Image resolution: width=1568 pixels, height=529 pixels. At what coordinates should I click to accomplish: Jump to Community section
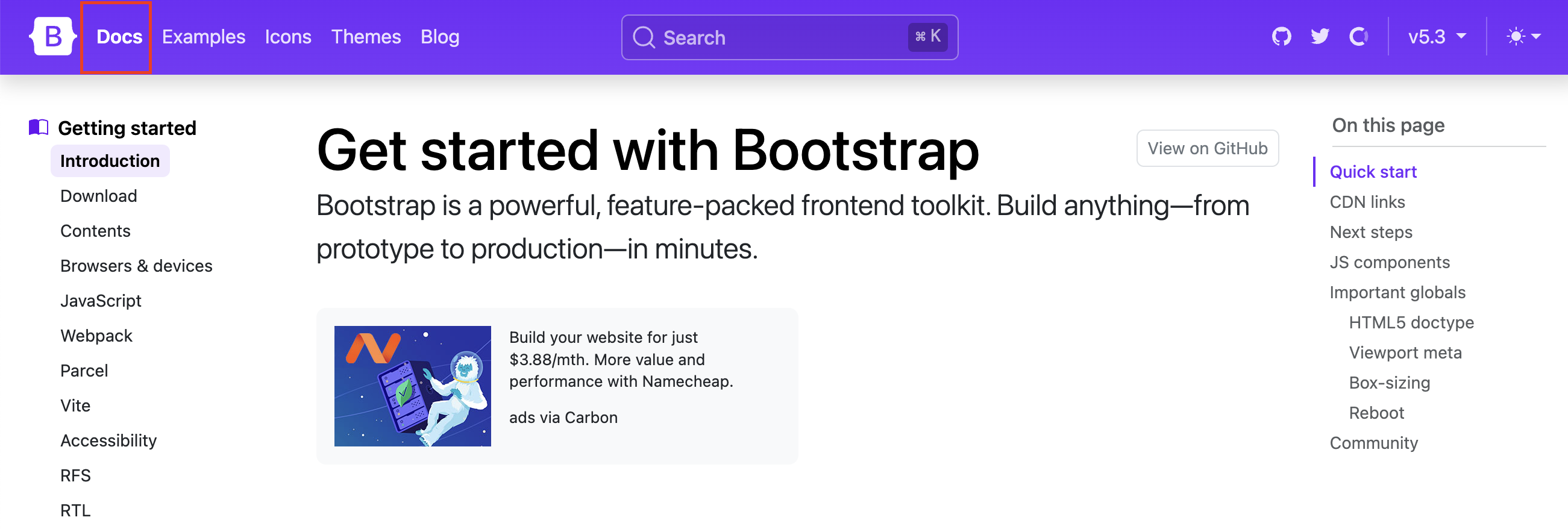coord(1374,443)
